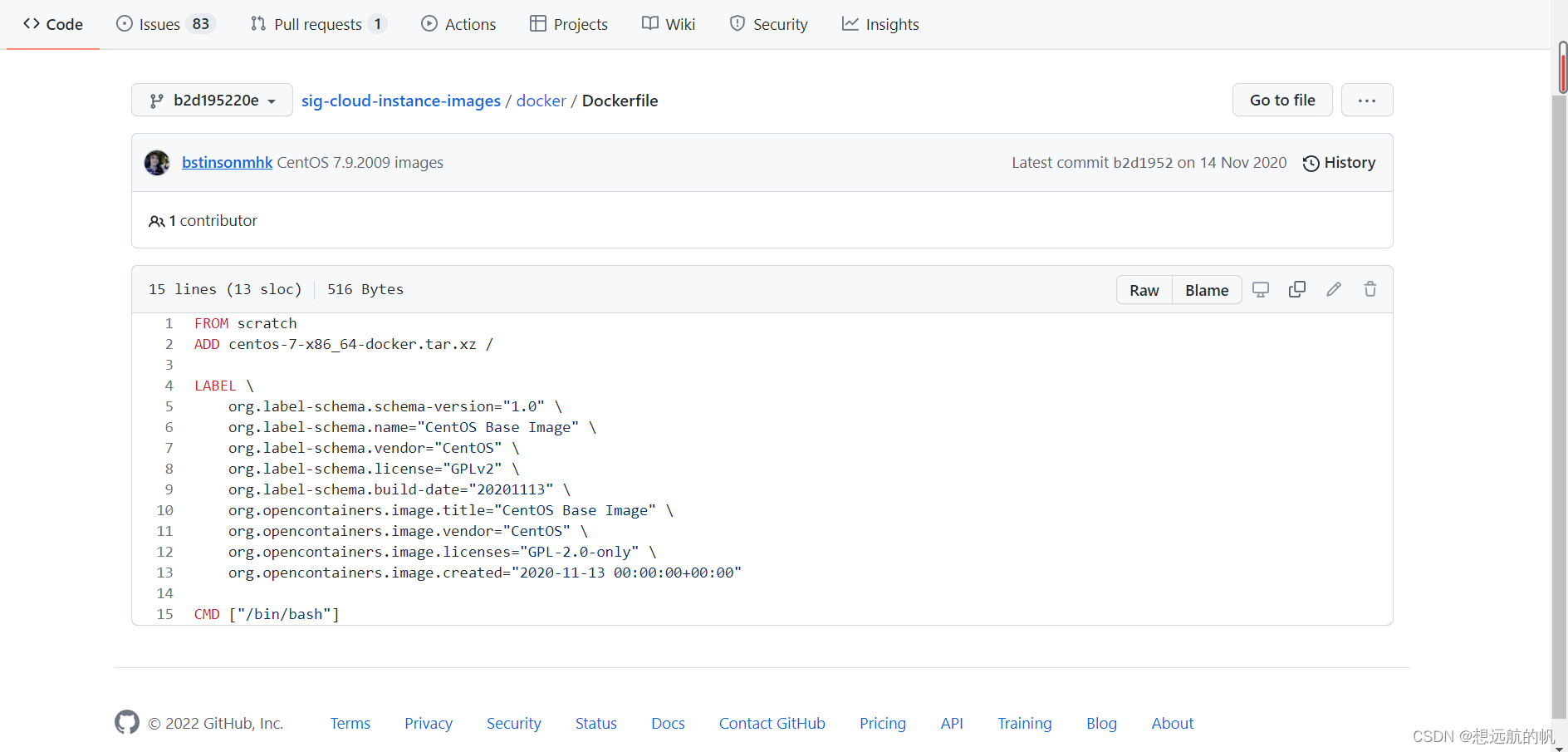Click the Go to file button
This screenshot has width=1568, height=752.
(1282, 101)
